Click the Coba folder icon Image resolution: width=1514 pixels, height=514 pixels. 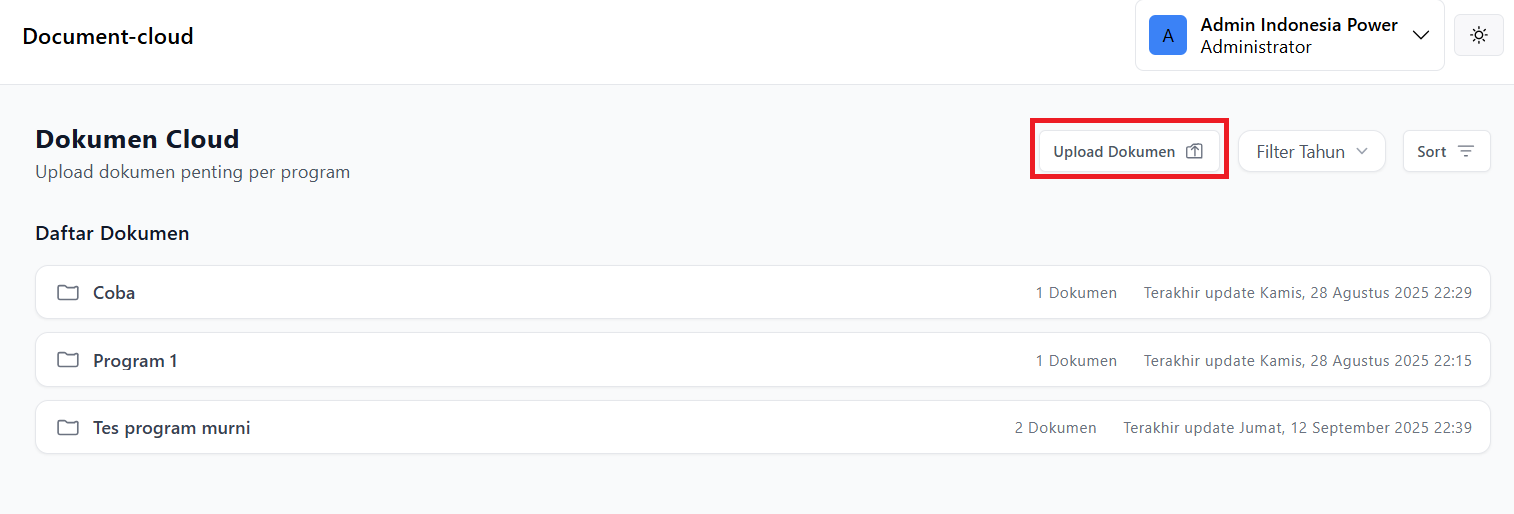[68, 293]
